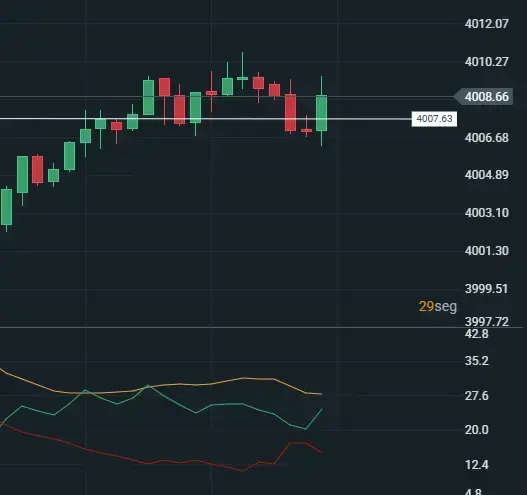The image size is (527, 495).
Task: Click the 3999.51 price axis label
Action: click(x=486, y=289)
